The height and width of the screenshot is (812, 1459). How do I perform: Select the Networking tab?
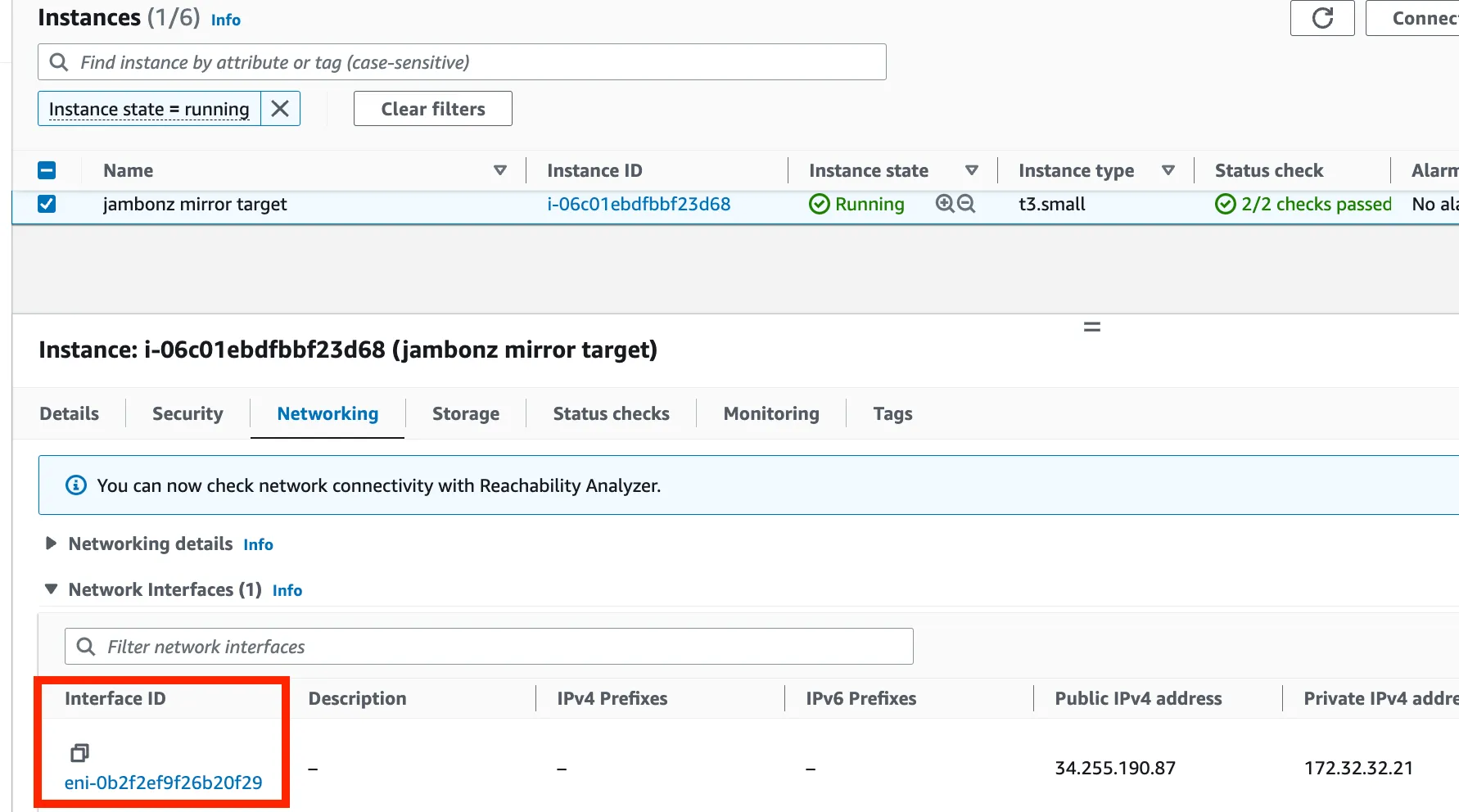point(327,413)
